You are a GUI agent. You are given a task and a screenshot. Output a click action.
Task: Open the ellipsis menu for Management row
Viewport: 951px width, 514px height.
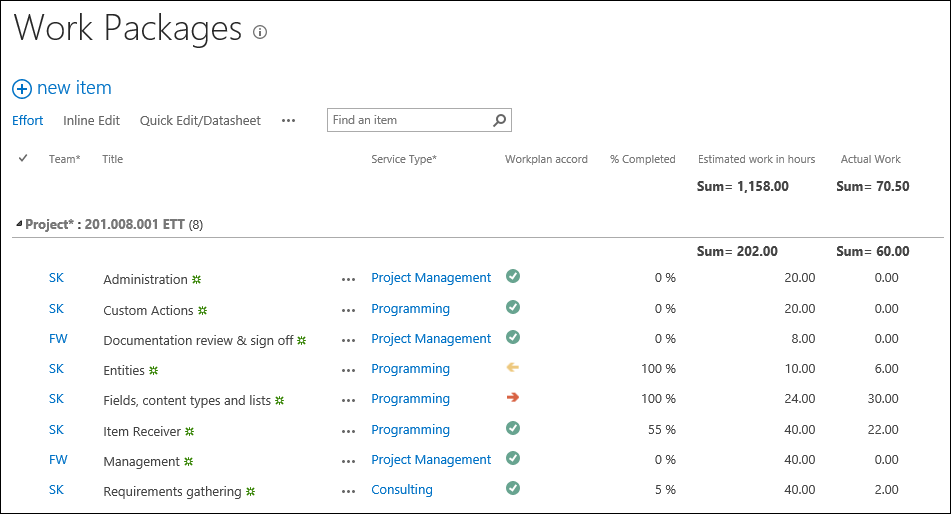[348, 461]
